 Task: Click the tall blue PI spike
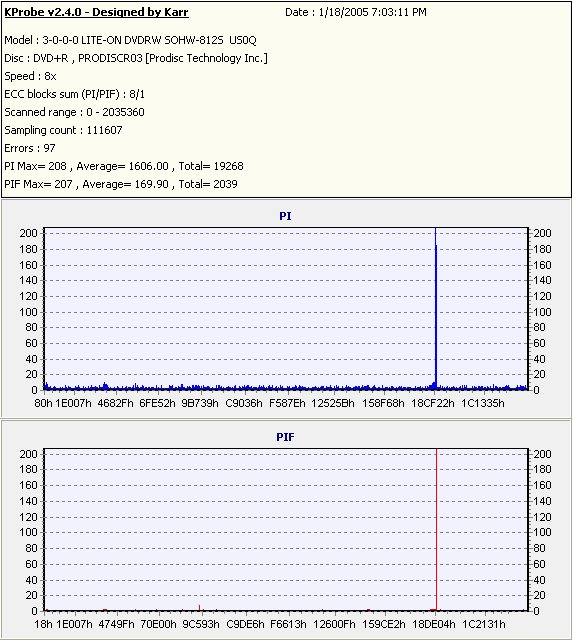[436, 308]
